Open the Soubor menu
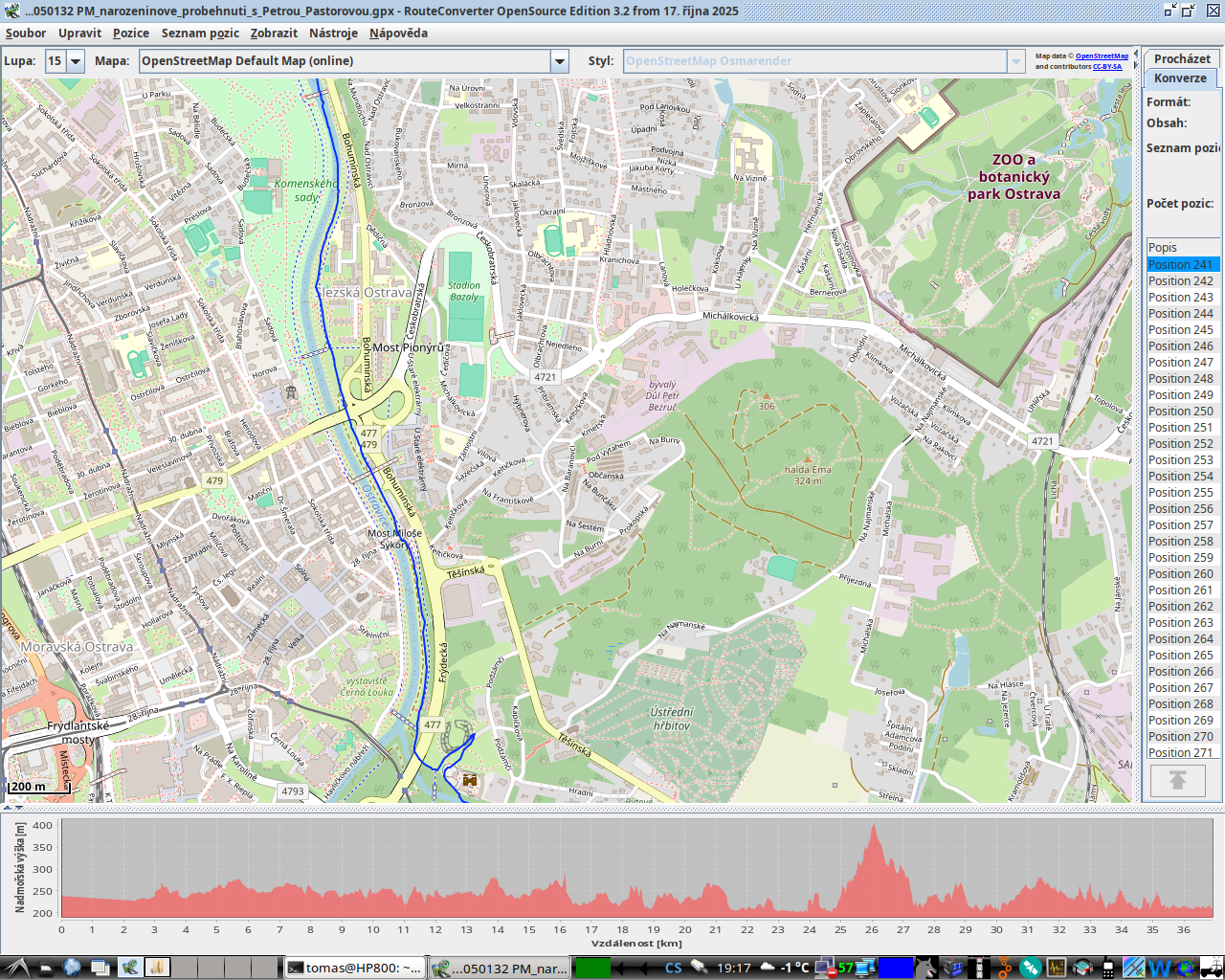This screenshot has width=1225, height=980. 26,33
